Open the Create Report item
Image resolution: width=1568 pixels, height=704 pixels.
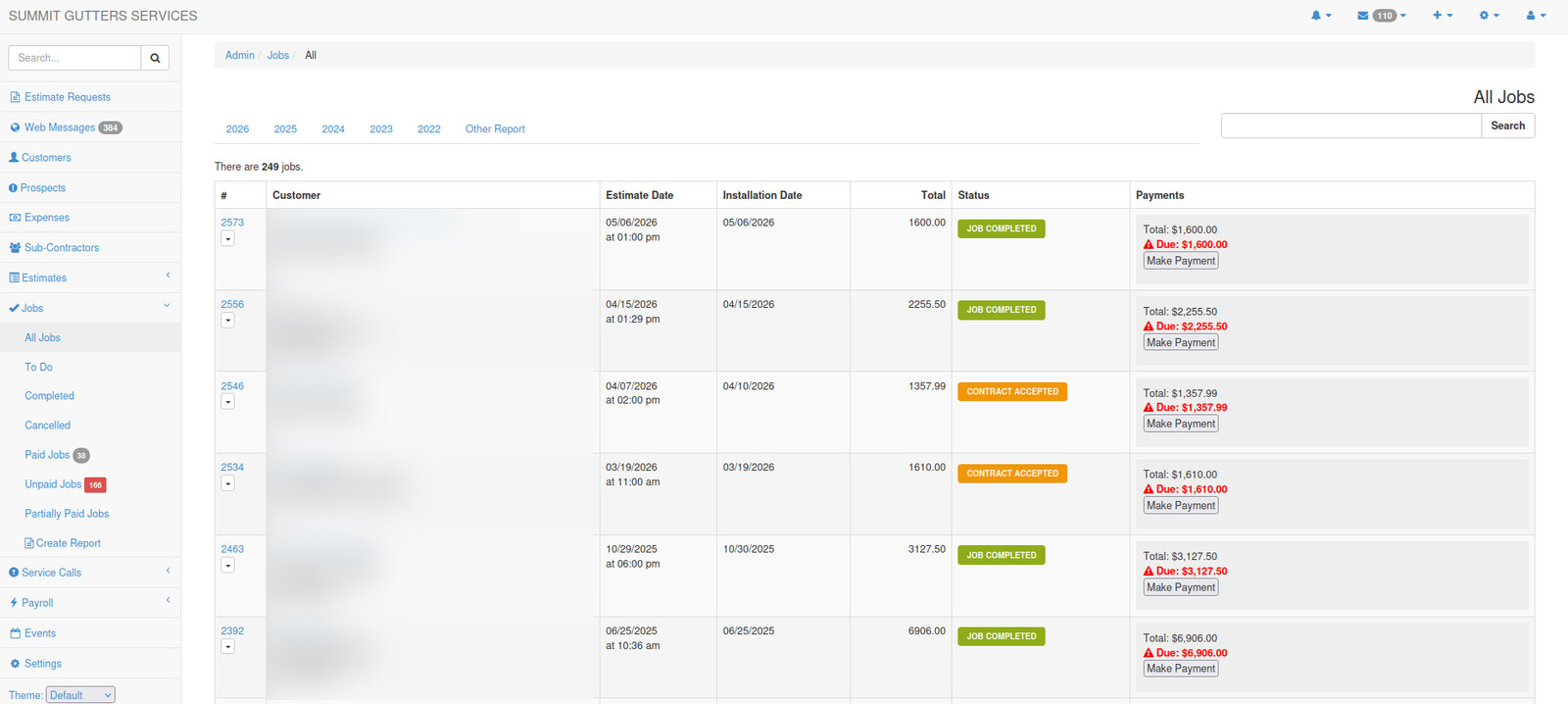tap(63, 543)
